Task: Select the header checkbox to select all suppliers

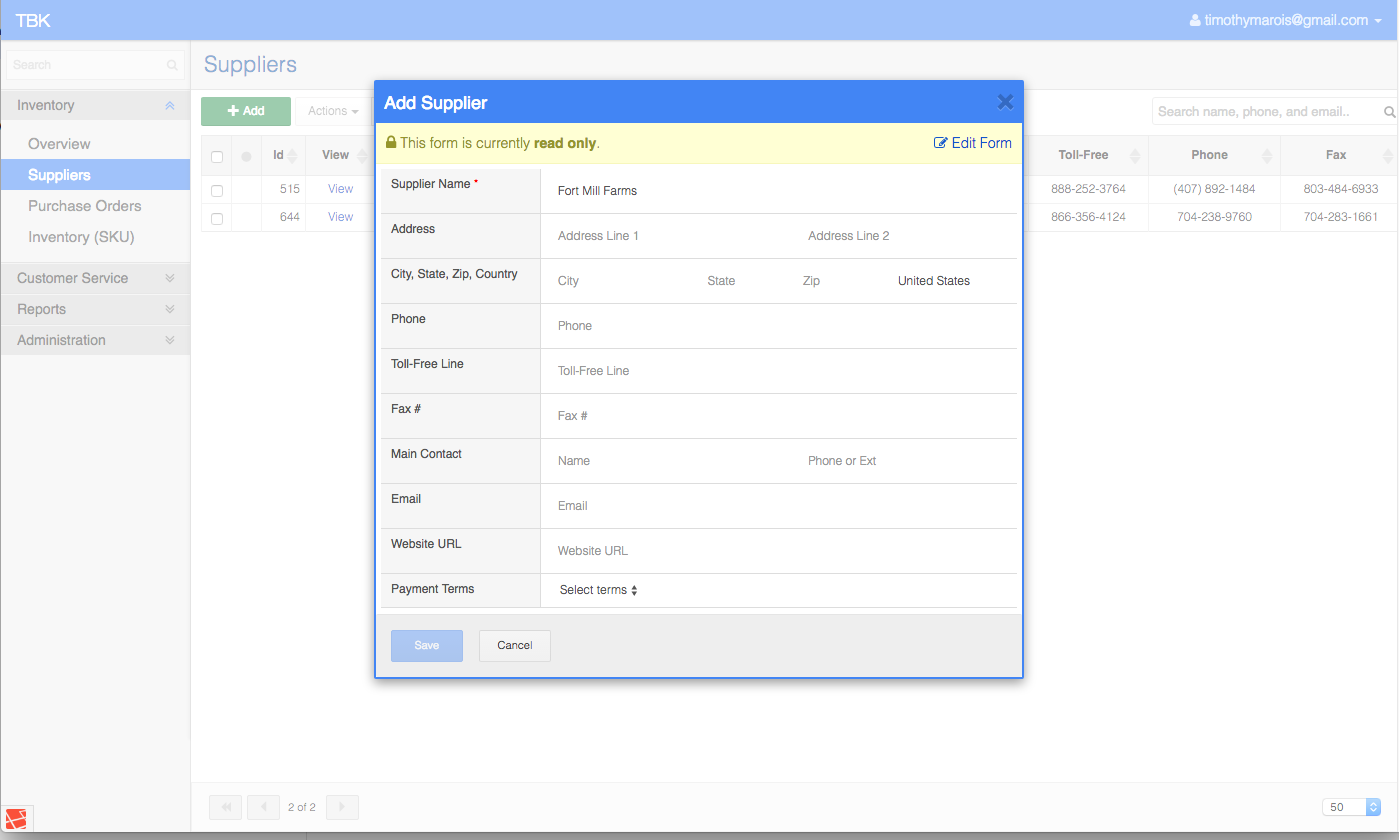Action: (x=216, y=156)
